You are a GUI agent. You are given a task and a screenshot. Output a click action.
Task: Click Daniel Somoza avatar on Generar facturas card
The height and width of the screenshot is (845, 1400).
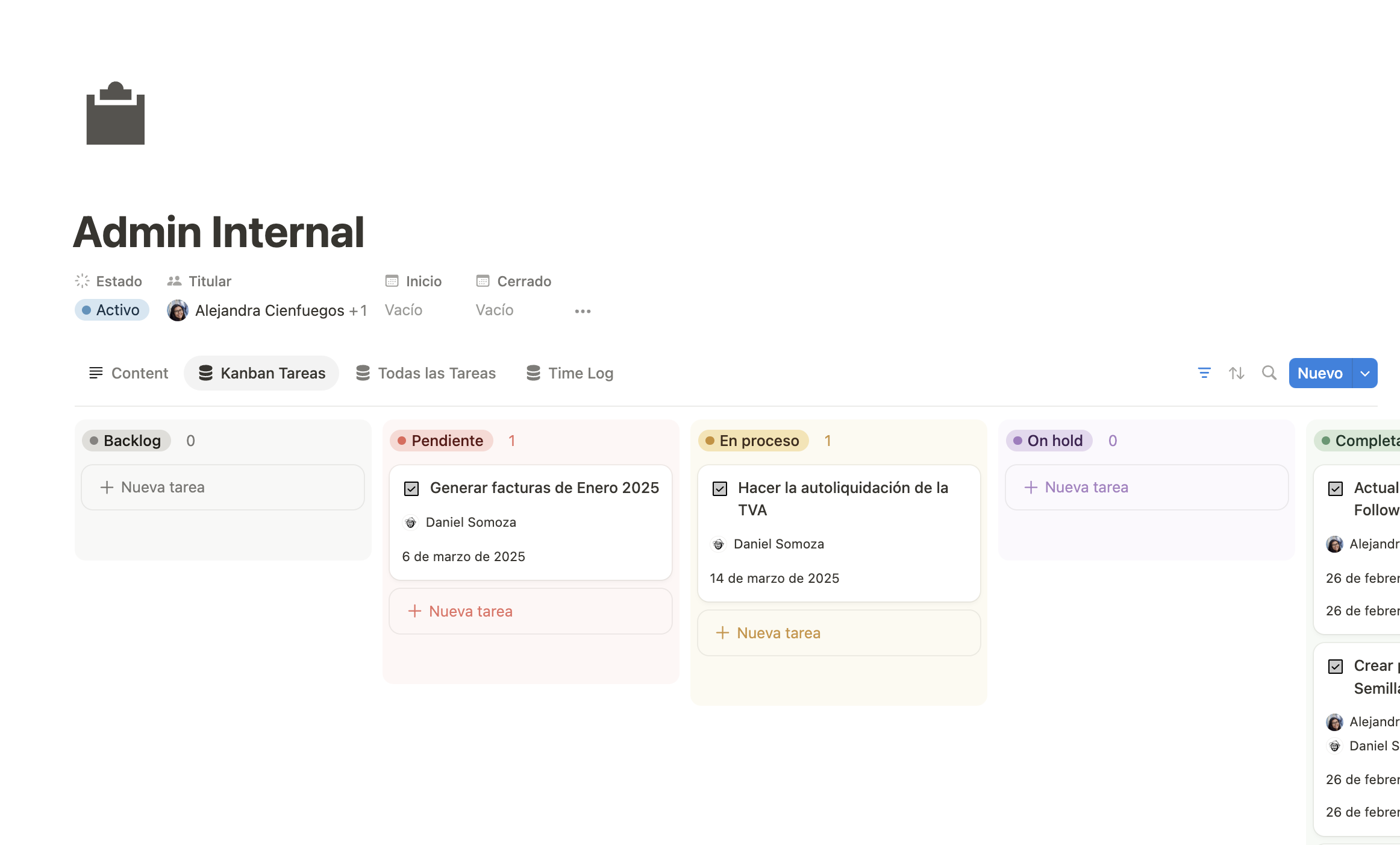point(410,522)
